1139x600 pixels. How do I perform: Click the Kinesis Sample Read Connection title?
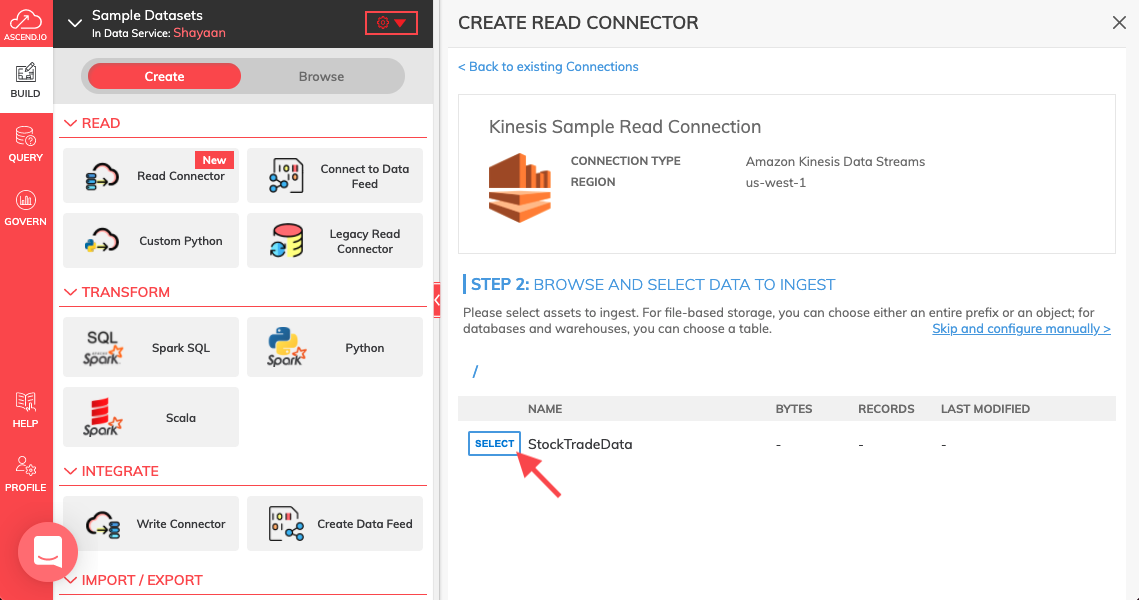625,126
